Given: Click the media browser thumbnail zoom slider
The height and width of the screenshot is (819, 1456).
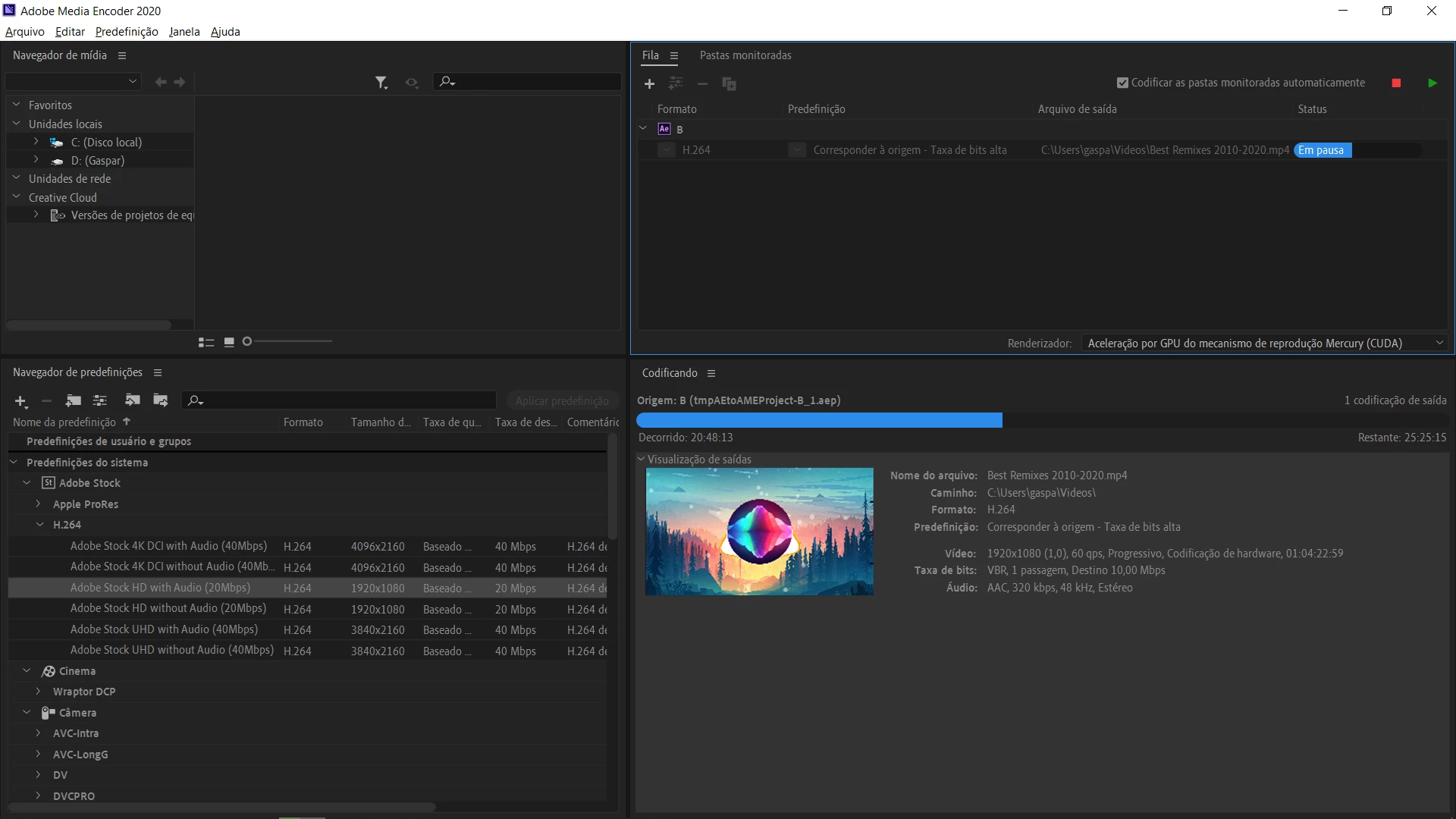Looking at the screenshot, I should 288,341.
